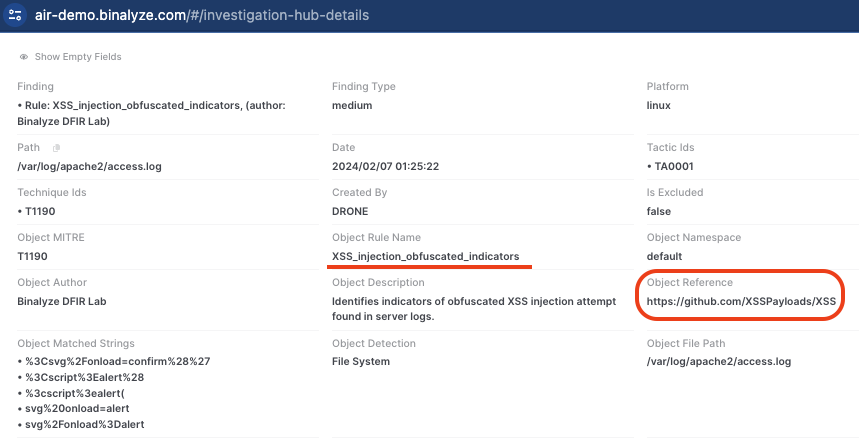Image resolution: width=859 pixels, height=444 pixels.
Task: Click the Object Namespace value default
Action: pos(666,256)
